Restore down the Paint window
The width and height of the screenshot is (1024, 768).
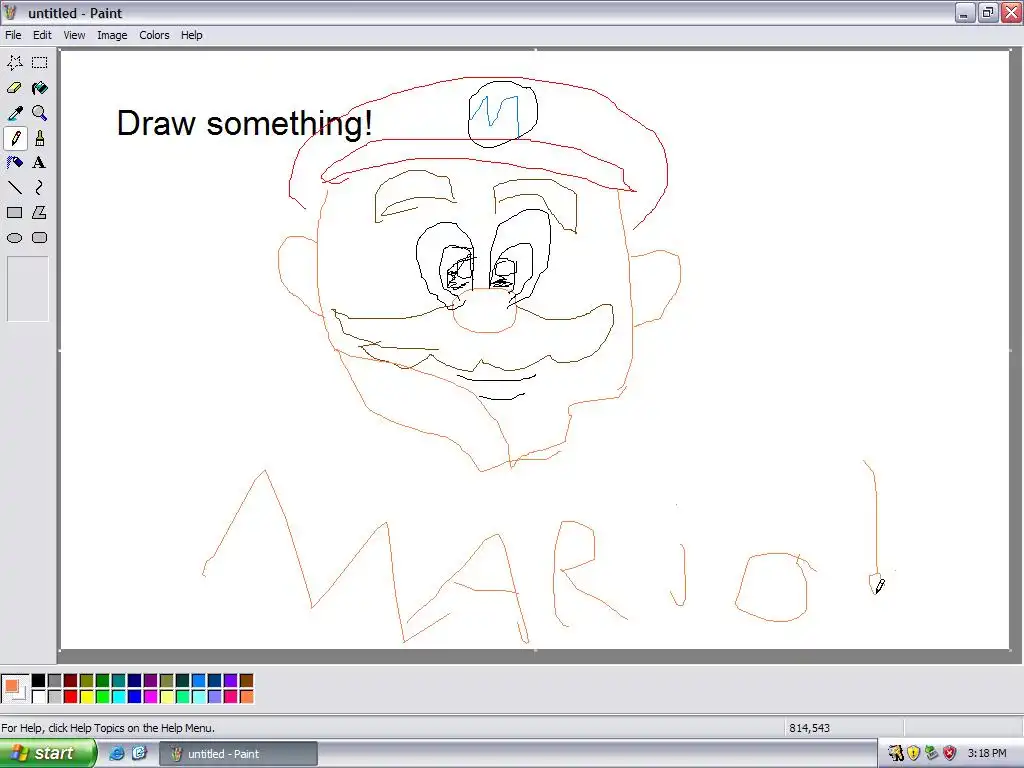click(988, 12)
